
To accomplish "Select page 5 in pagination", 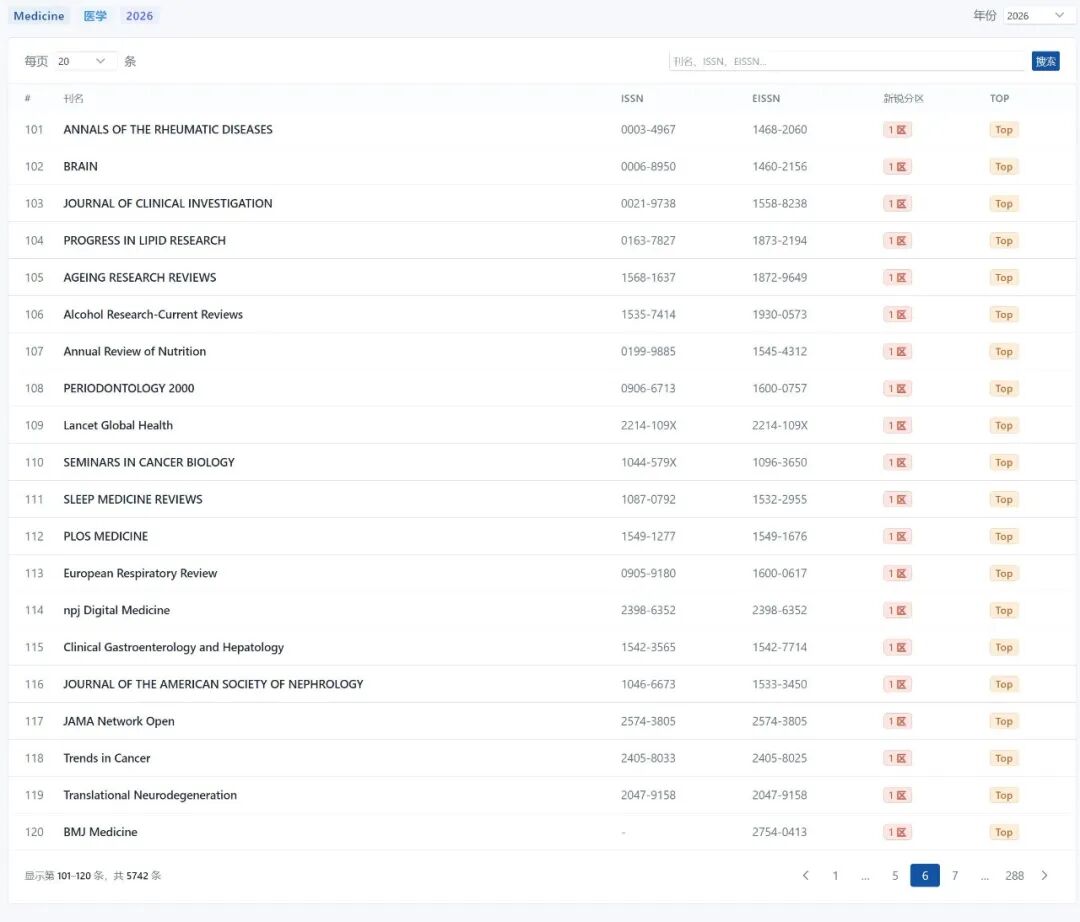I will [x=895, y=876].
